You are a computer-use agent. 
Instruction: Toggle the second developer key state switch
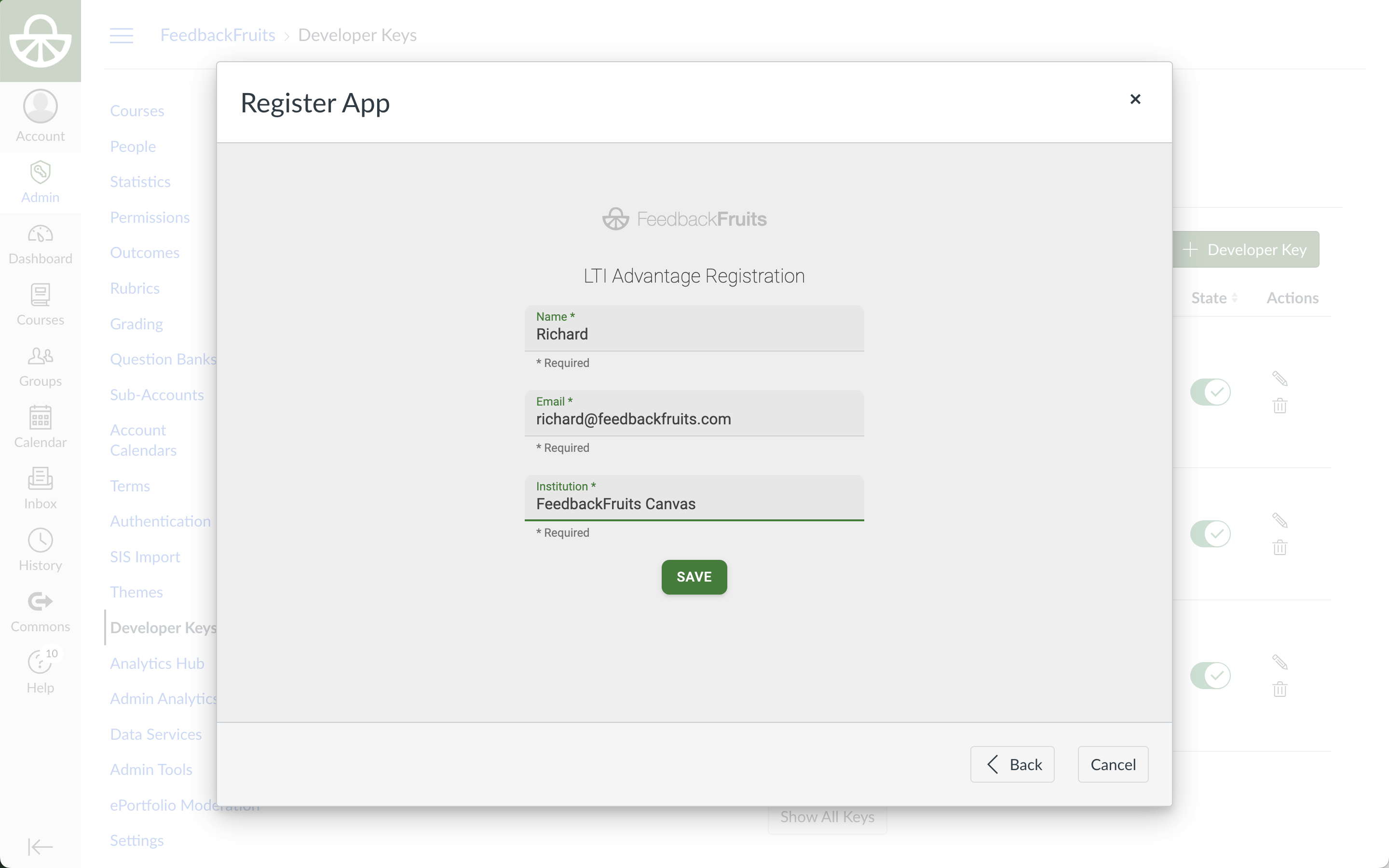coord(1210,534)
